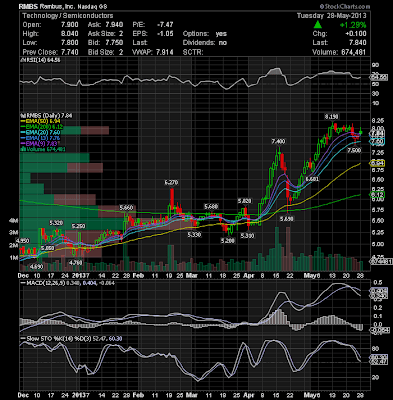Click the 5.200 low annotation
393x400 pixels.
pyautogui.click(x=228, y=240)
